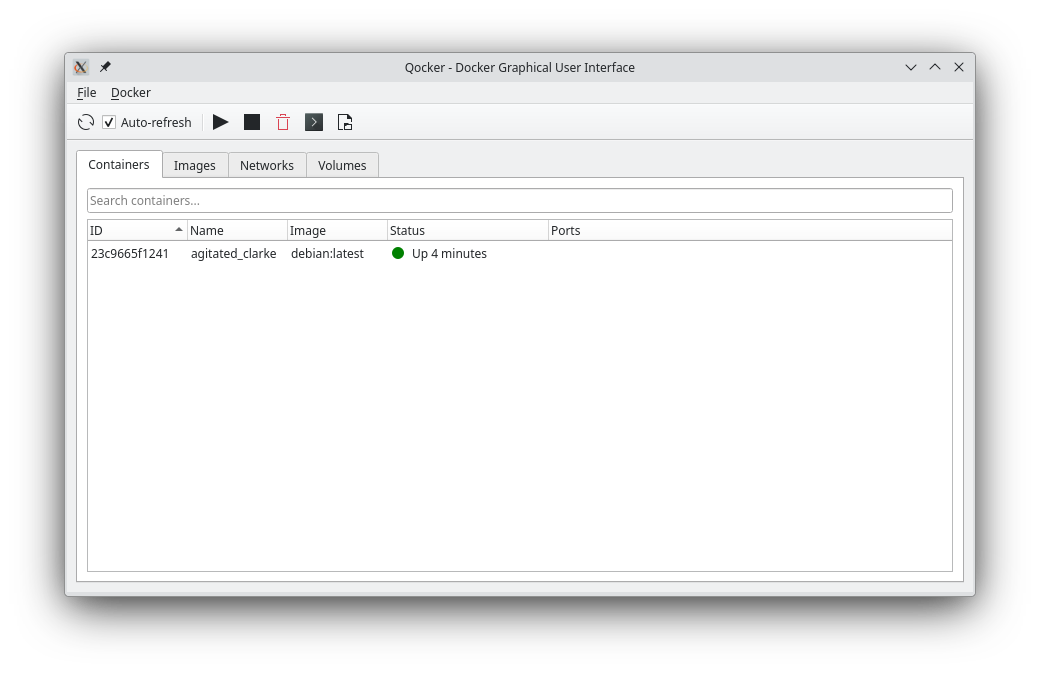1040x673 pixels.
Task: Pin window with the pin icon
Action: (x=105, y=67)
